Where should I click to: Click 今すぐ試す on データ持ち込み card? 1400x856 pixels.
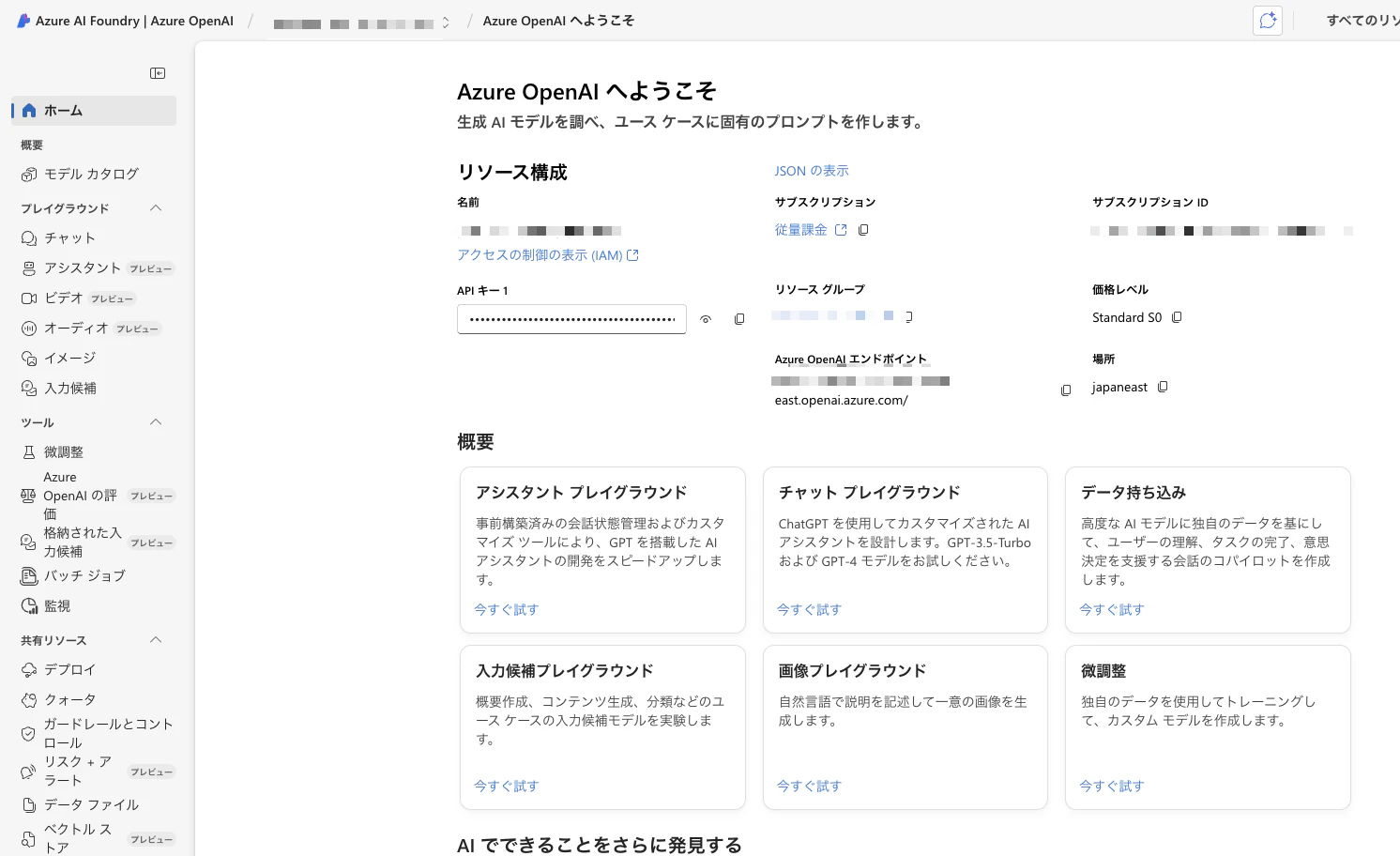pyautogui.click(x=1112, y=609)
